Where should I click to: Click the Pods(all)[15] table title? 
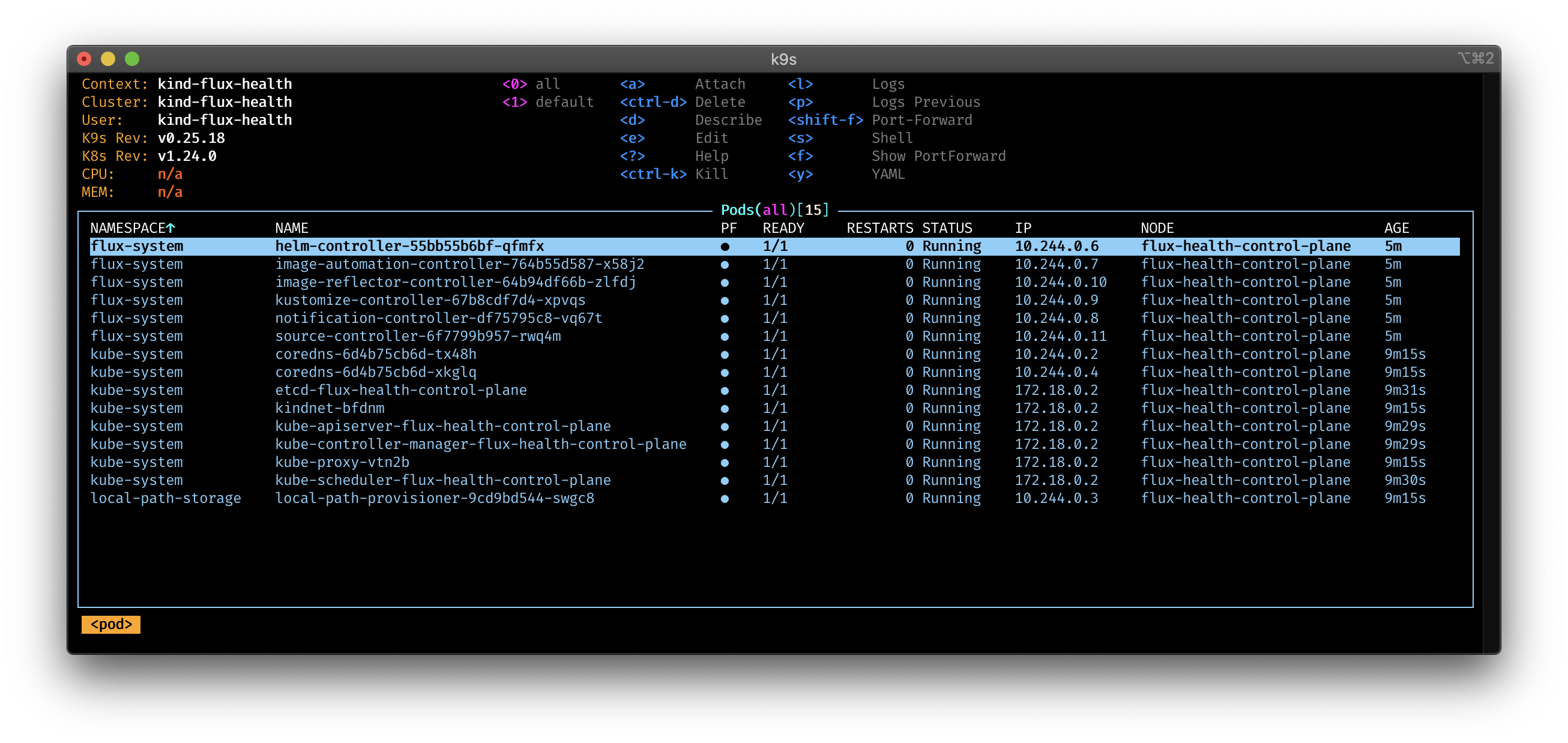[775, 210]
